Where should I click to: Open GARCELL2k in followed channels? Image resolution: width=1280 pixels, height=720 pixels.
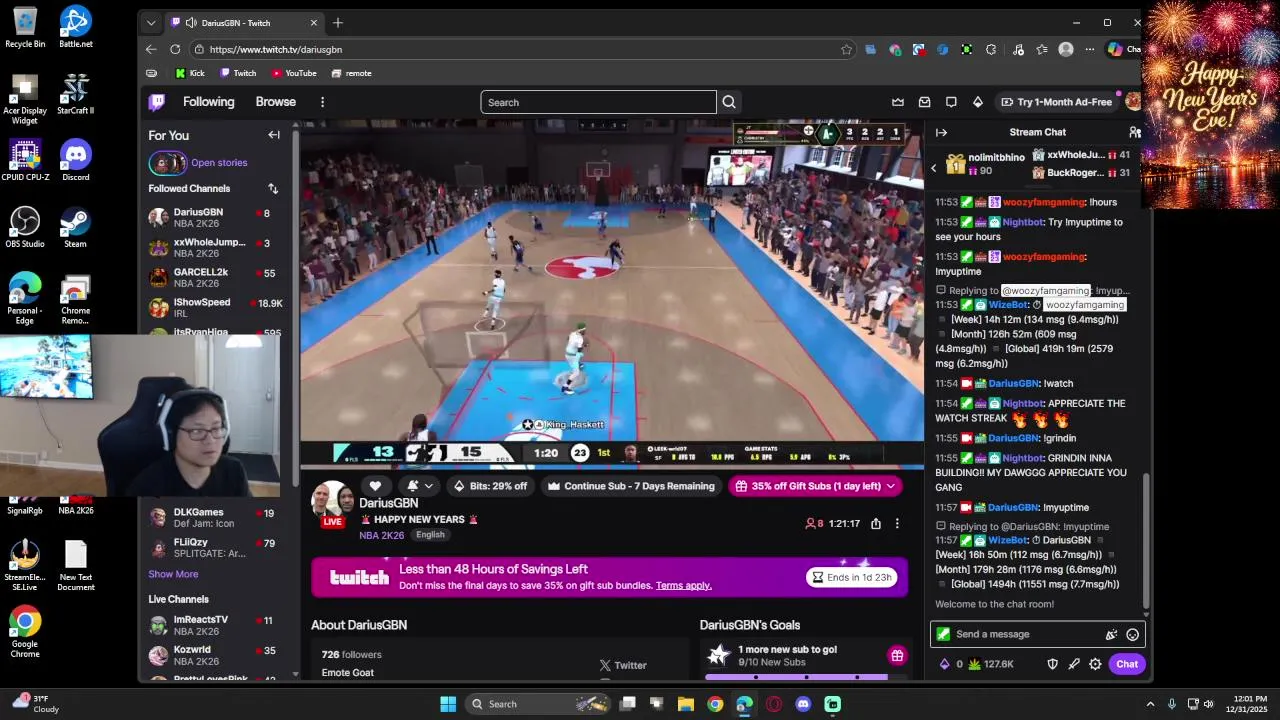[215, 278]
